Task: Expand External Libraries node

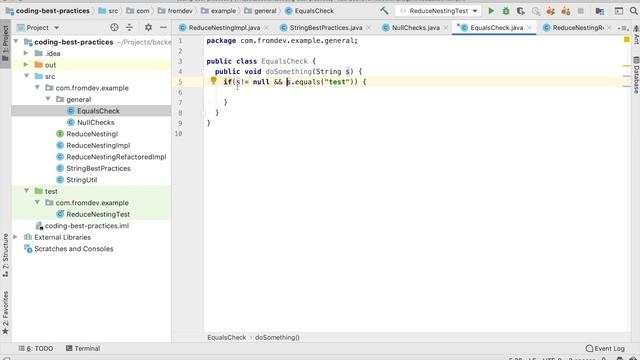Action: pyautogui.click(x=16, y=237)
